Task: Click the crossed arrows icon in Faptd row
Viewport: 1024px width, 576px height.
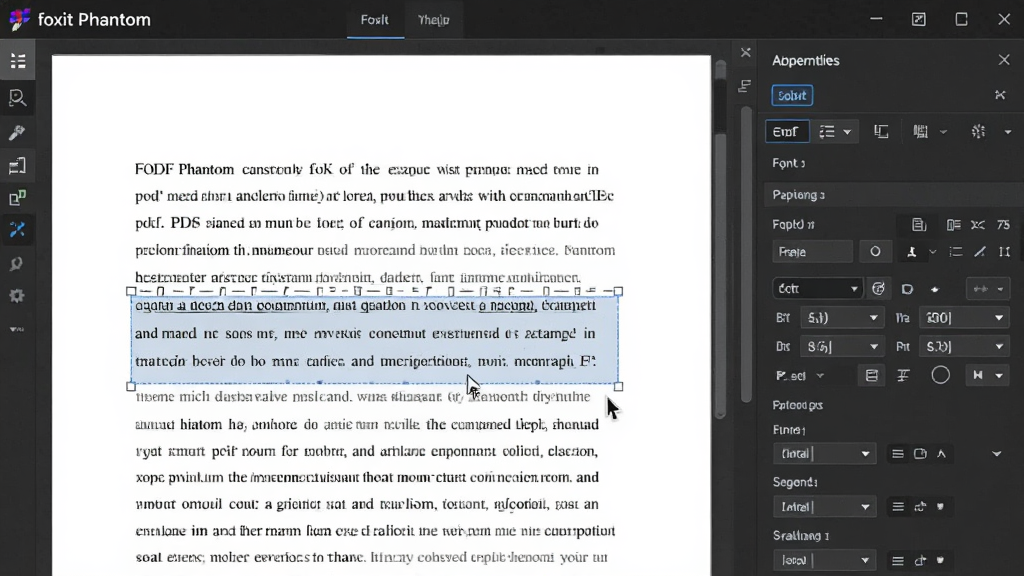Action: point(978,225)
